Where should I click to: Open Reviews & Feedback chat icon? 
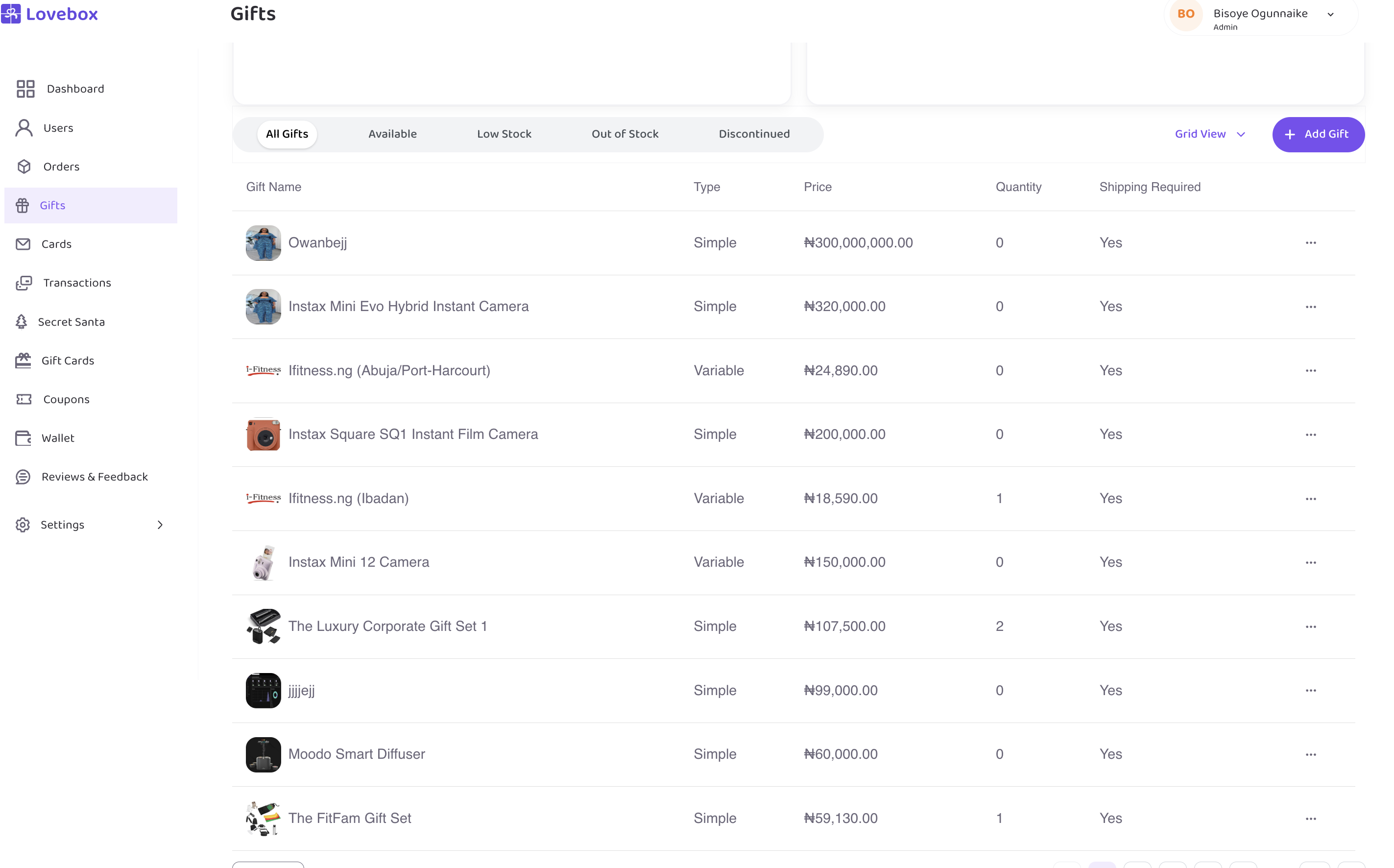point(23,477)
